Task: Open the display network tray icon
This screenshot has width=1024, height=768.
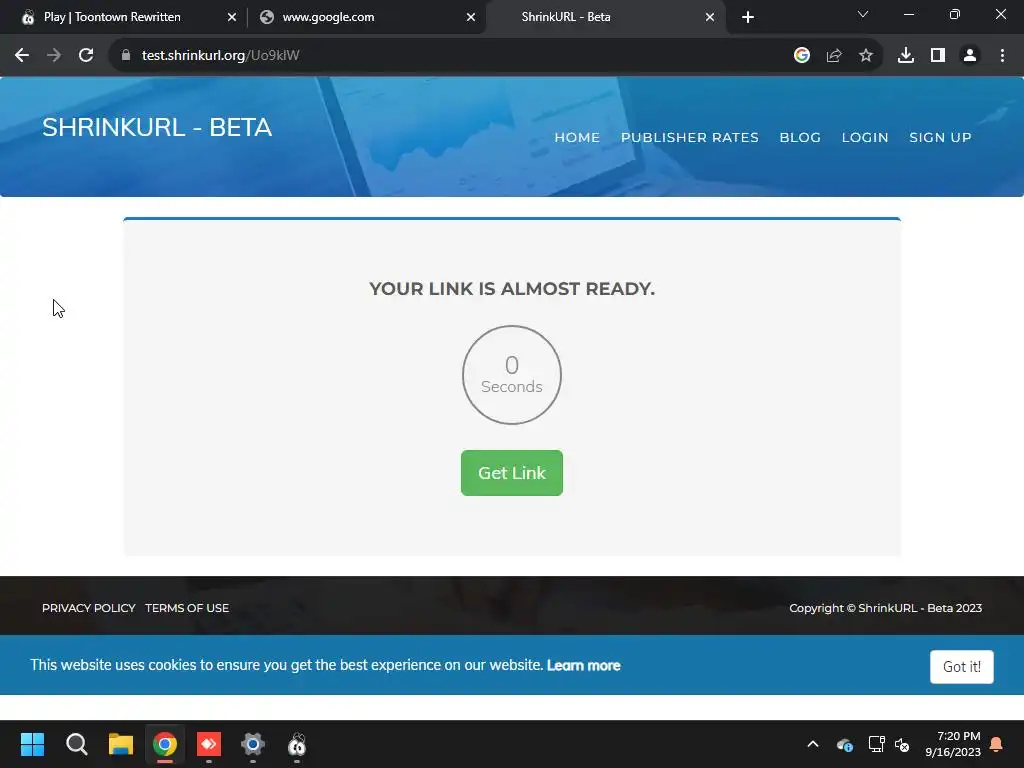Action: pos(876,744)
